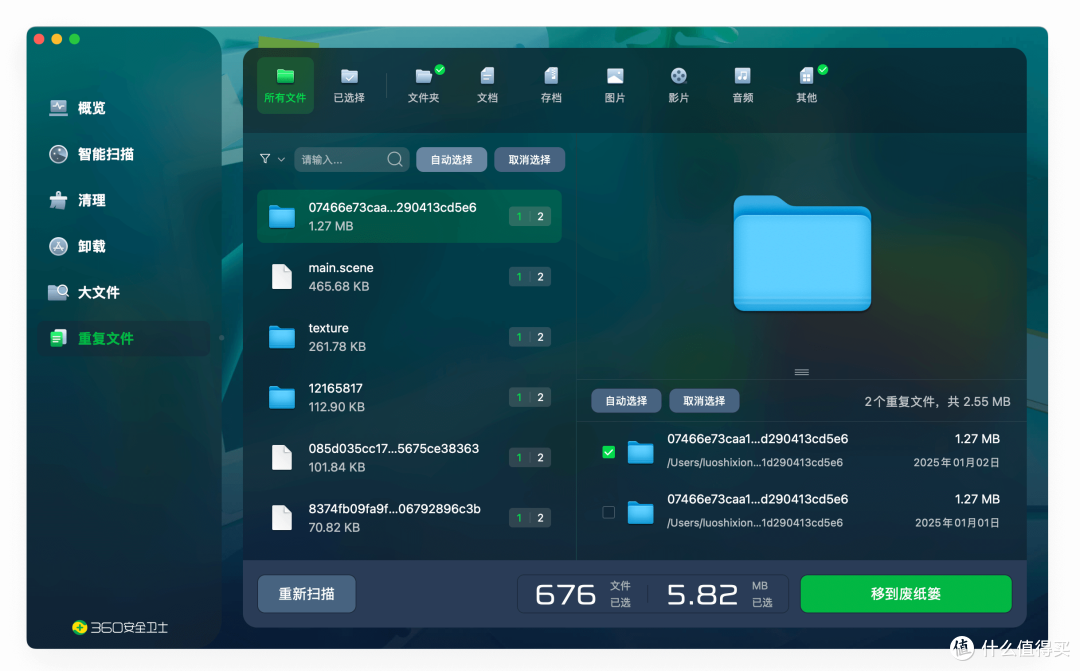Click the folder icon of the 01月01日 duplicate
The height and width of the screenshot is (671, 1080).
pos(640,512)
